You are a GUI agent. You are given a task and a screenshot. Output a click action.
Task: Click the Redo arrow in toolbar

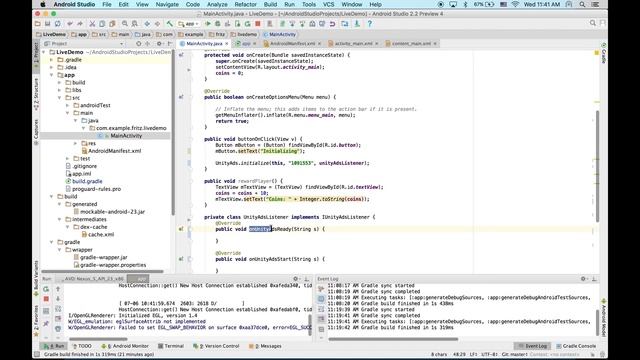coord(80,24)
